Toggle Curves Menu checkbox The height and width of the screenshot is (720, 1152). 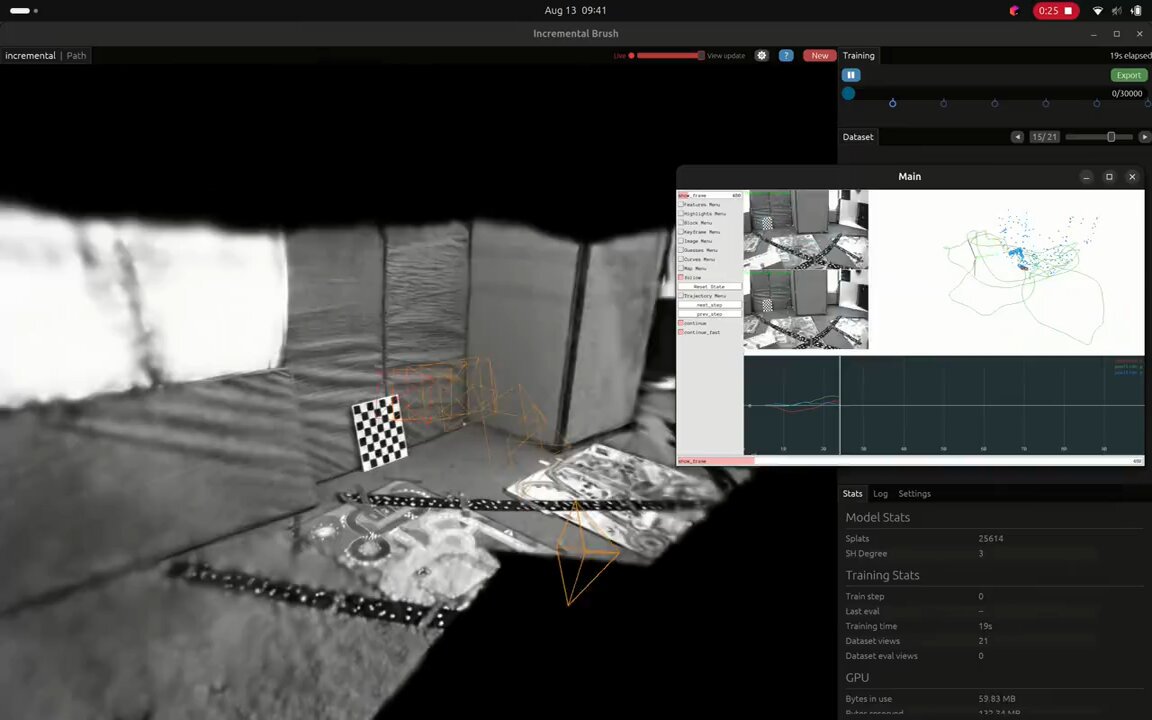(x=681, y=259)
